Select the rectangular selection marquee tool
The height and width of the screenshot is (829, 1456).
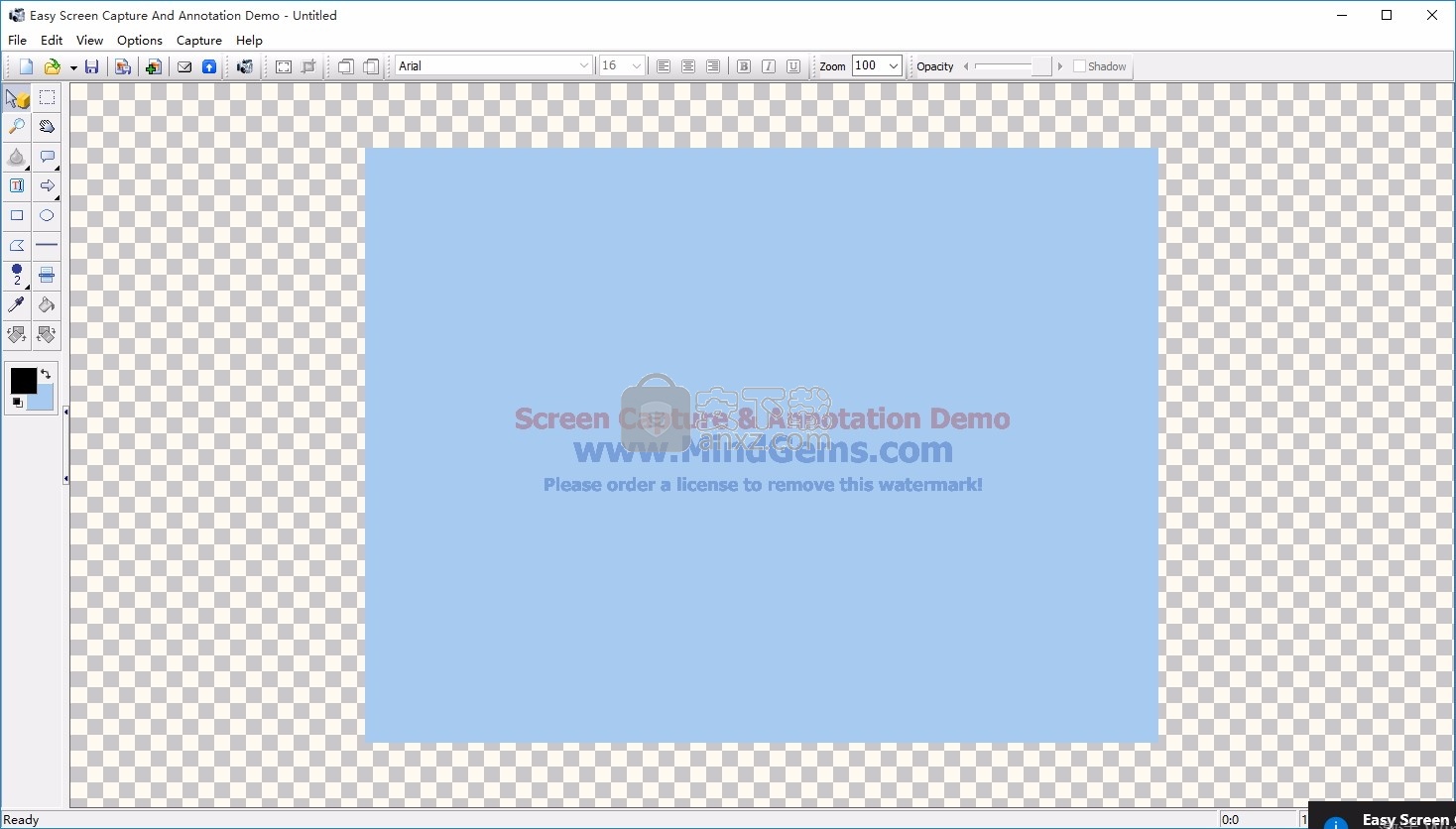(x=47, y=98)
